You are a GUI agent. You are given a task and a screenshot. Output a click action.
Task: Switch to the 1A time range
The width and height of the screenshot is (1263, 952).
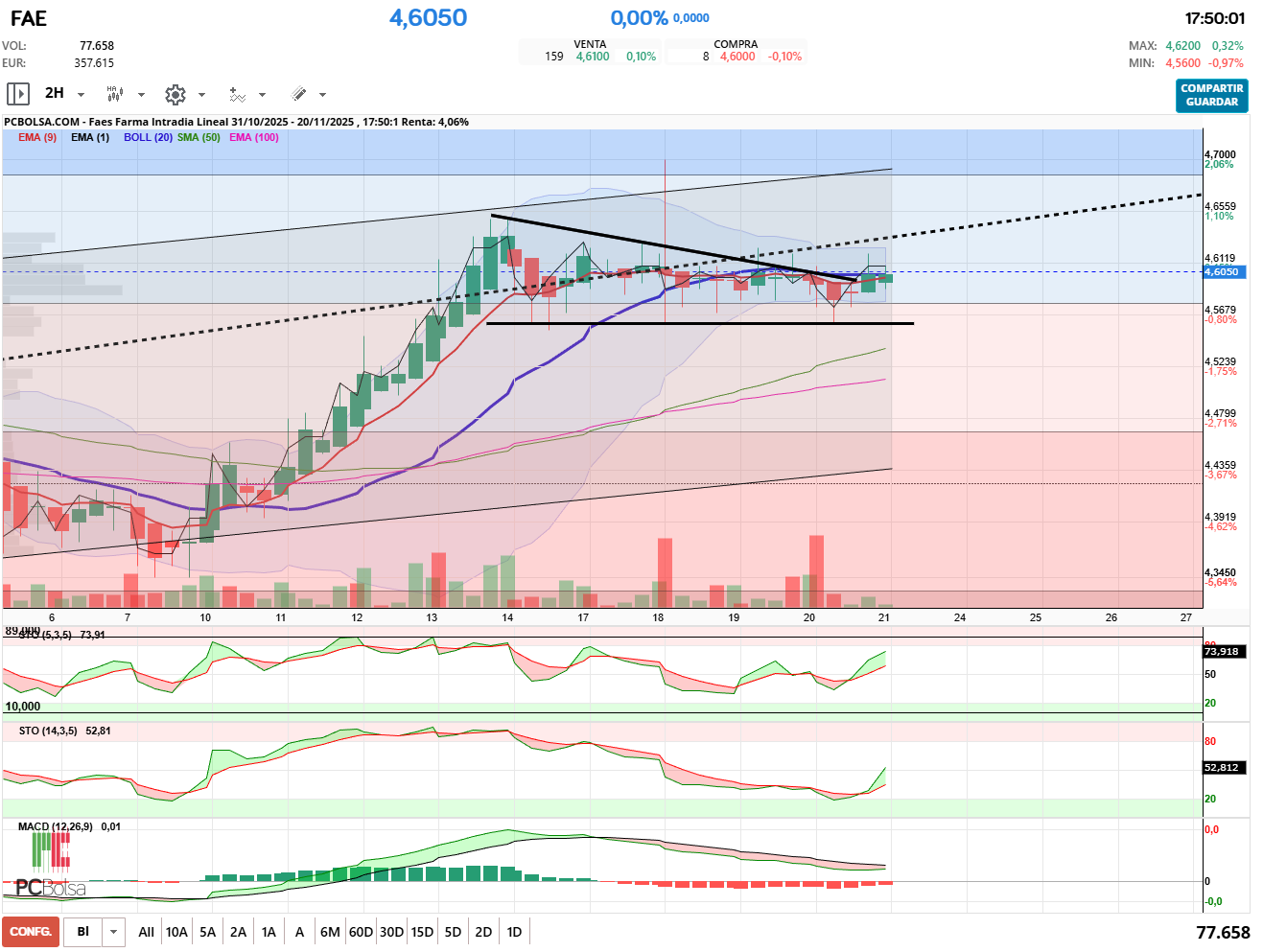click(269, 932)
